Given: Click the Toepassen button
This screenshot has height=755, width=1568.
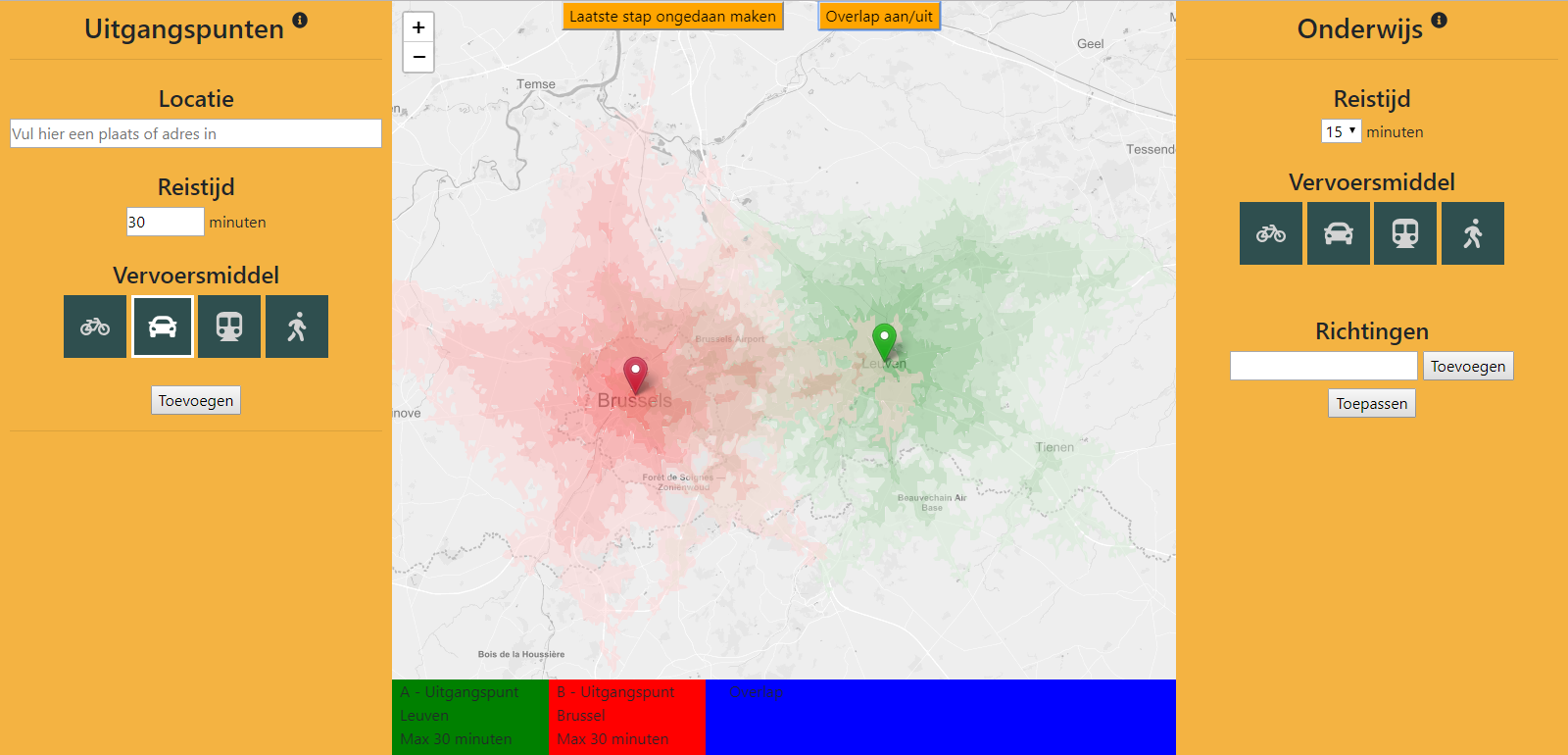Looking at the screenshot, I should [1372, 403].
